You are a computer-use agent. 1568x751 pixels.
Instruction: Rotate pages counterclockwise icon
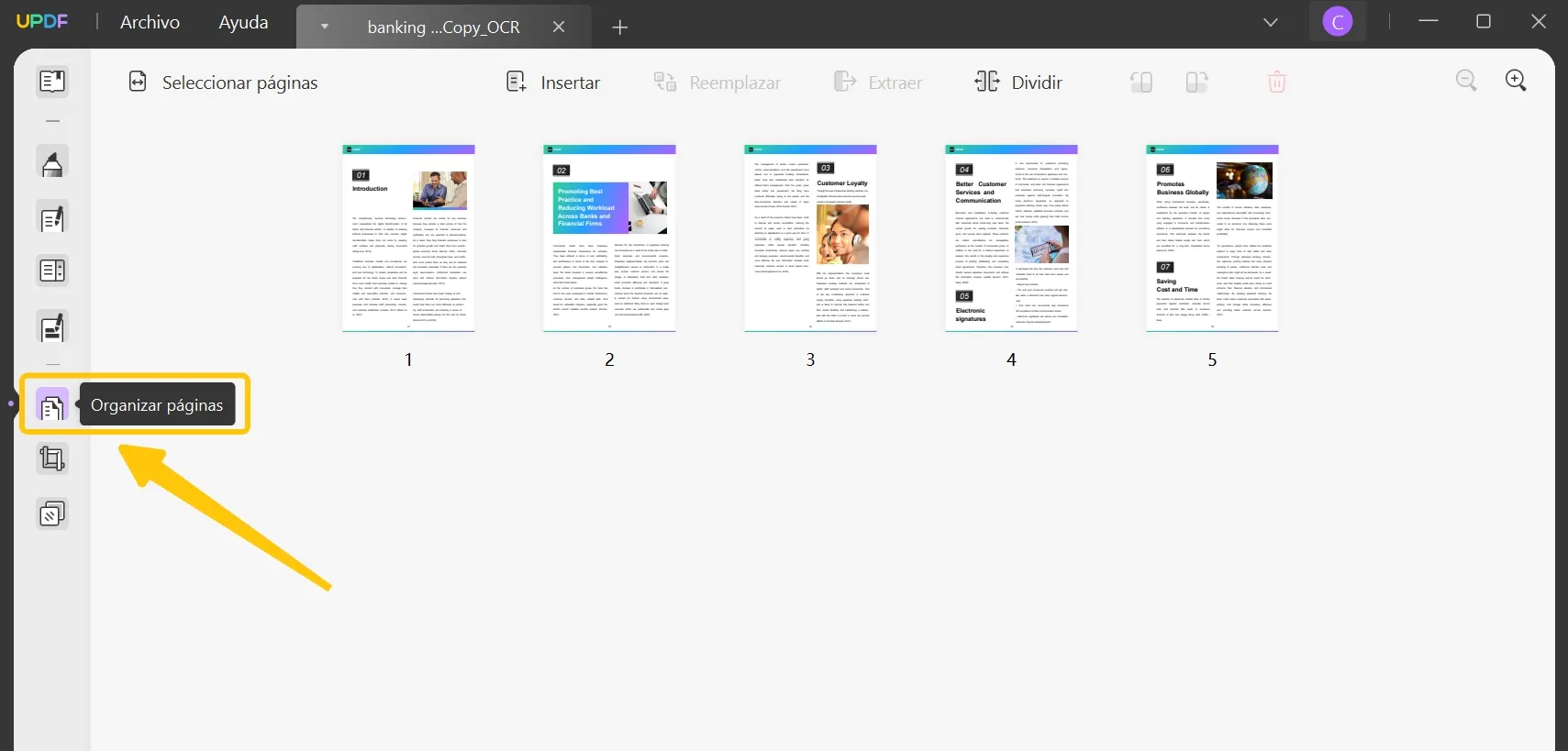pos(1141,83)
